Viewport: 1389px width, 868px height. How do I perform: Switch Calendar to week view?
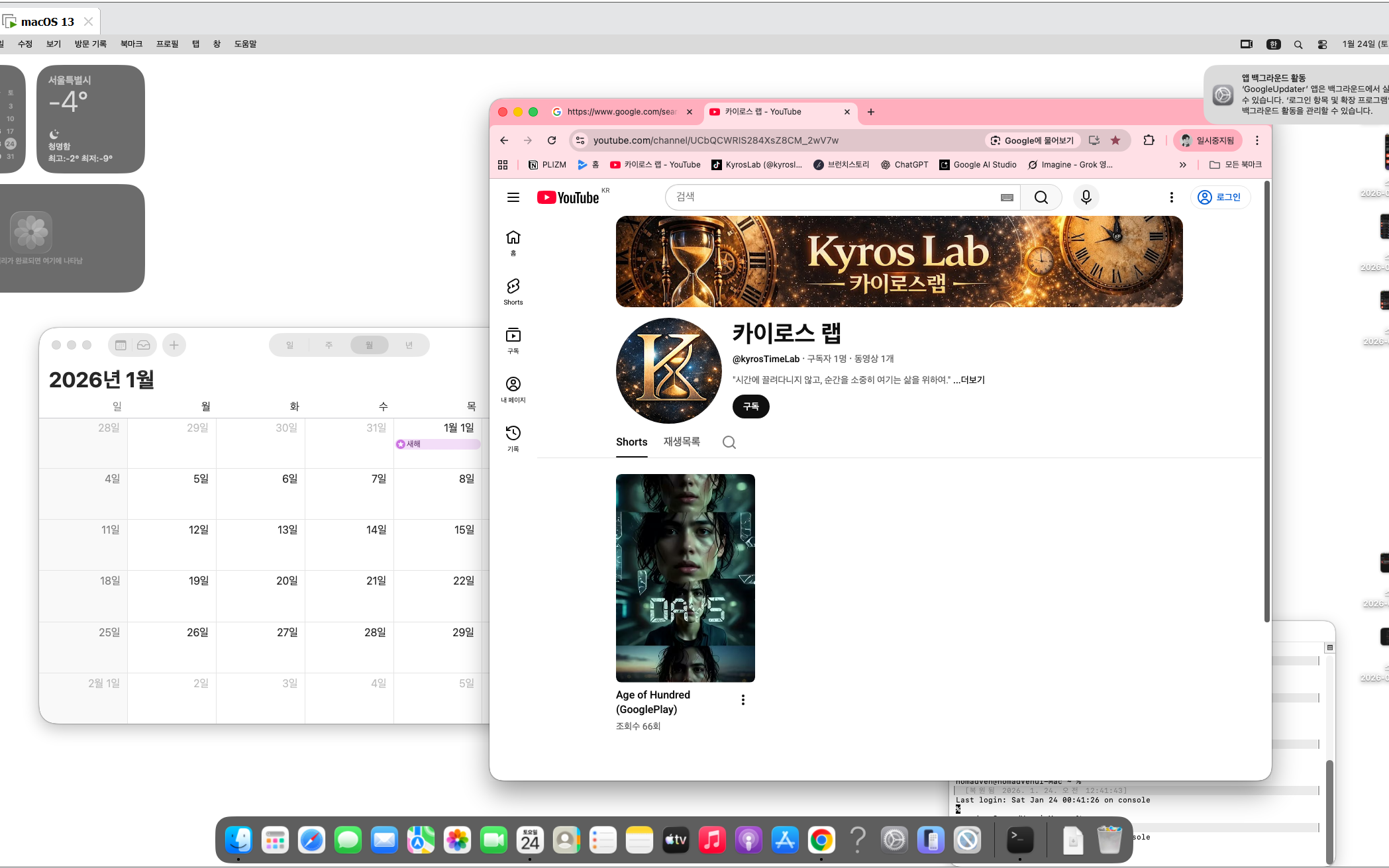point(329,345)
